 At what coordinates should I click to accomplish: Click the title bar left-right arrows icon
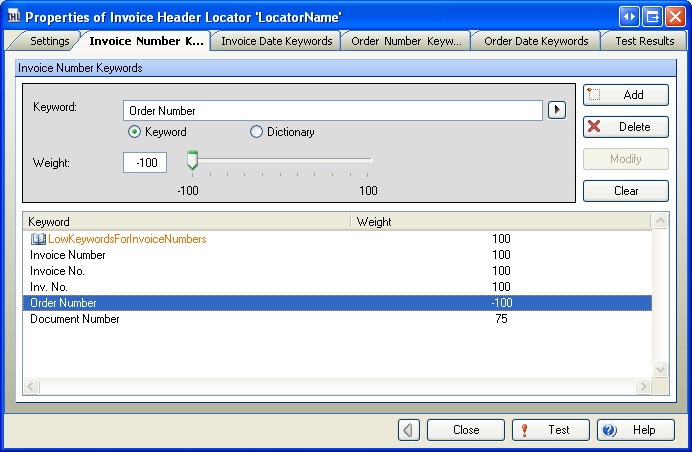pos(629,16)
